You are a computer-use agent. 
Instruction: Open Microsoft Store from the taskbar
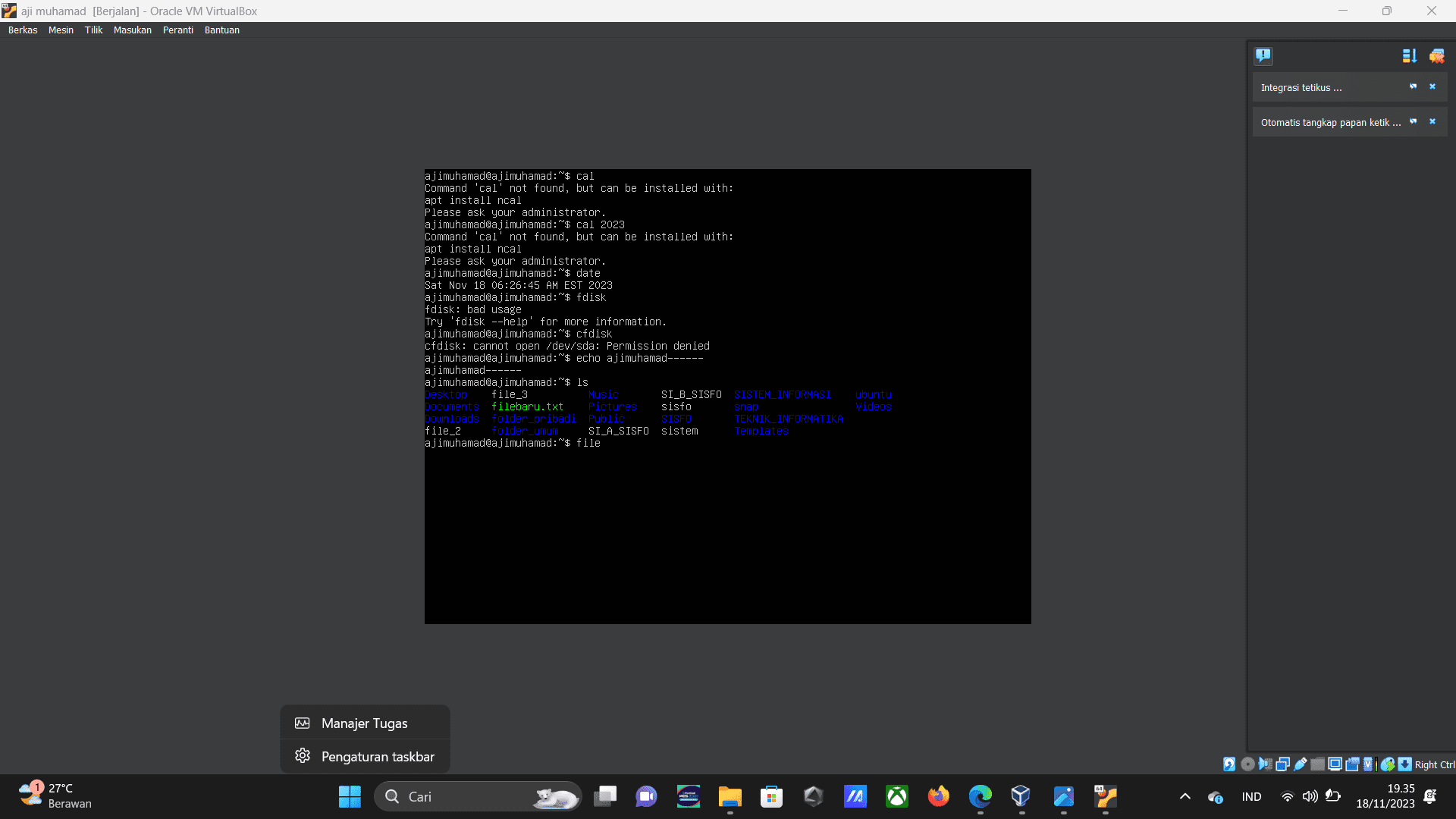click(772, 796)
